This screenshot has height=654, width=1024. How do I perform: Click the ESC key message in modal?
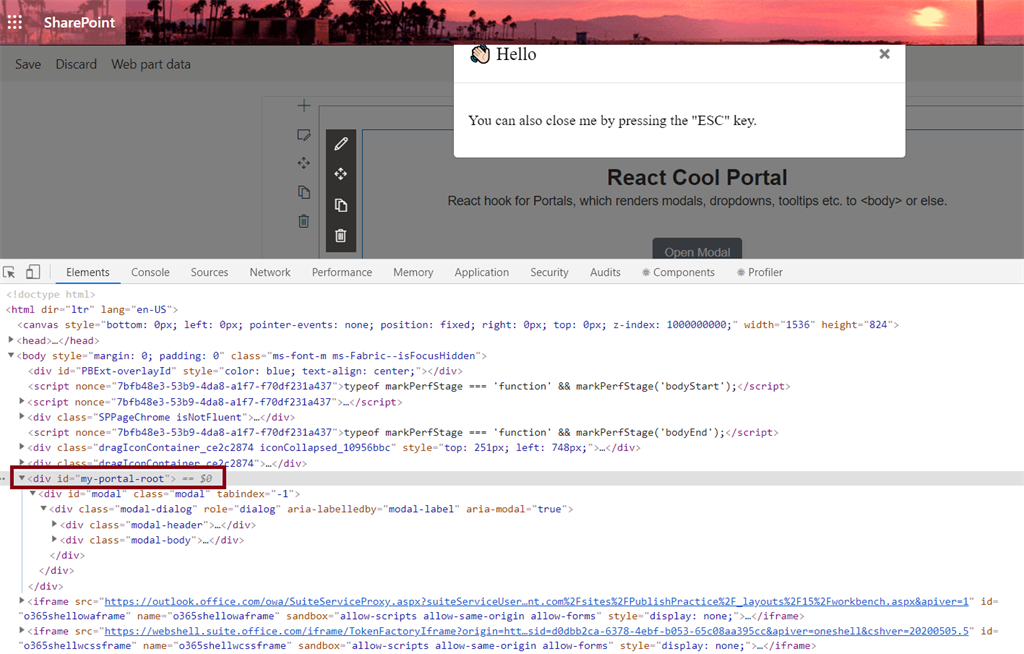coord(612,120)
